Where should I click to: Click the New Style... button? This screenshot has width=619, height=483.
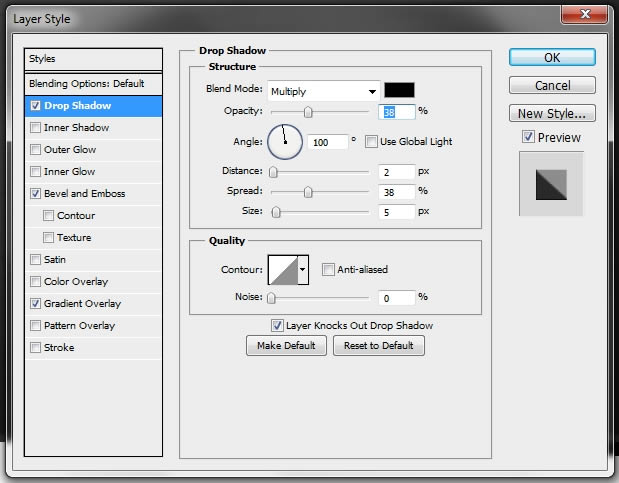[552, 113]
